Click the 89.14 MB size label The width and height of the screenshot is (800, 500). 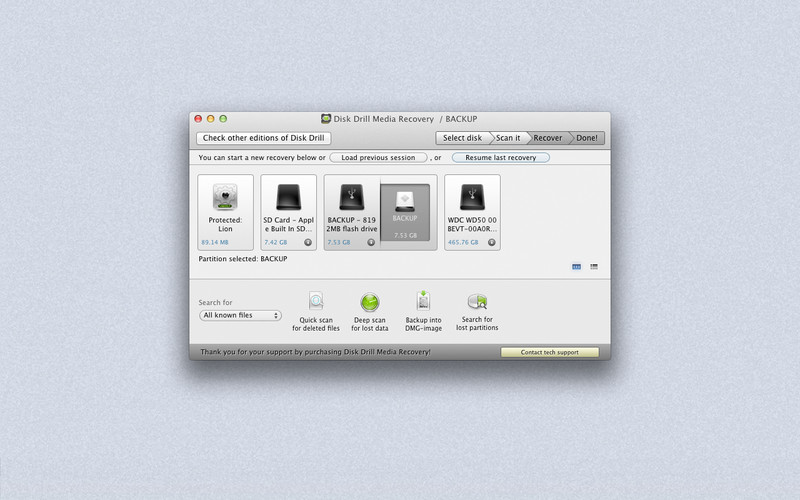215,242
